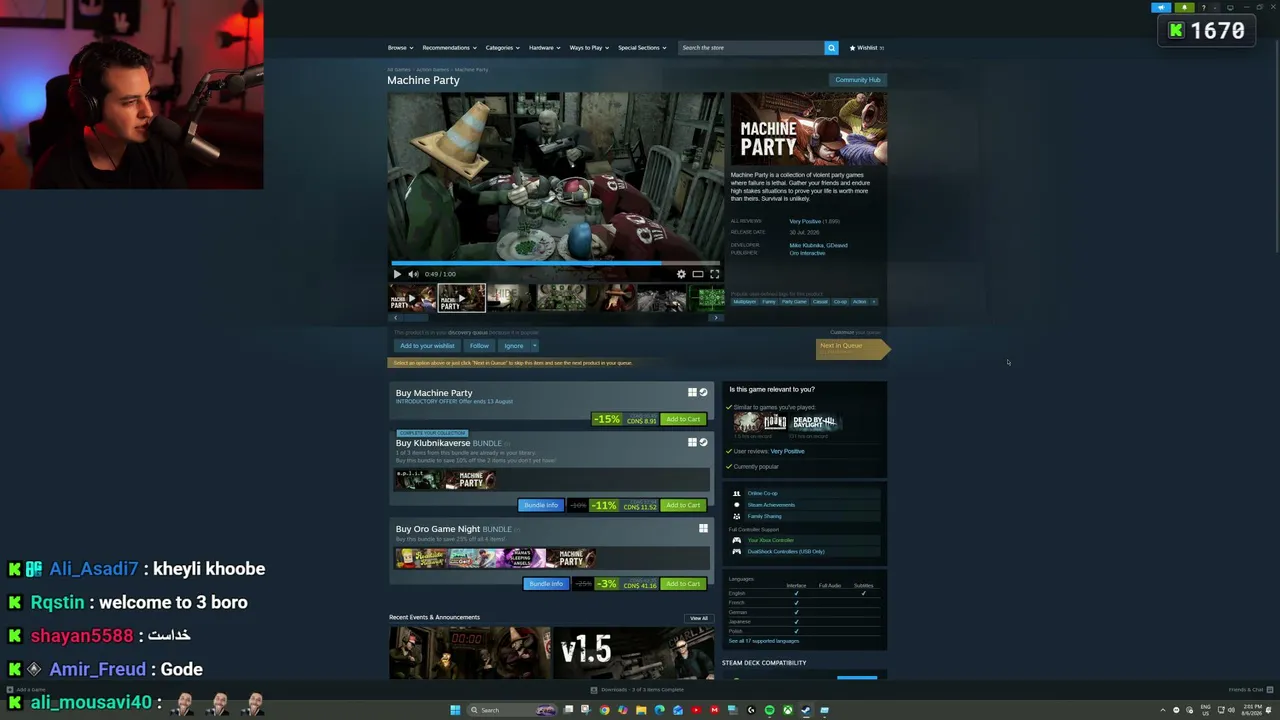The image size is (1280, 720).
Task: Open the Steam announcements megaphone icon
Action: (x=1161, y=8)
